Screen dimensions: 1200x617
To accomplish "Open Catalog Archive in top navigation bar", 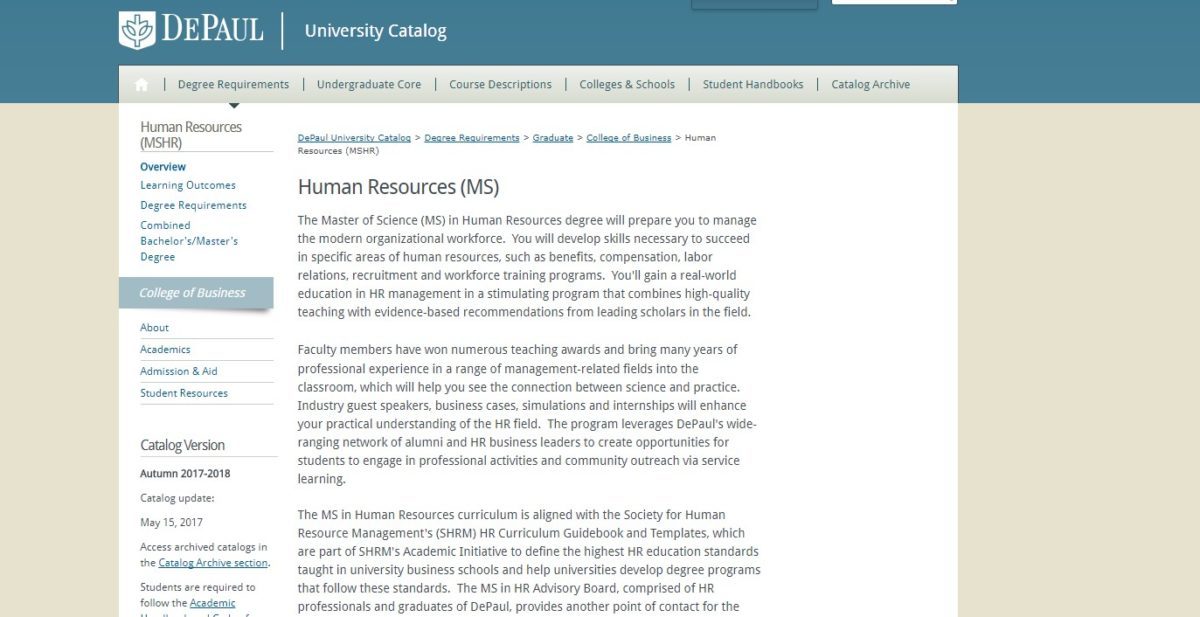I will coord(870,85).
